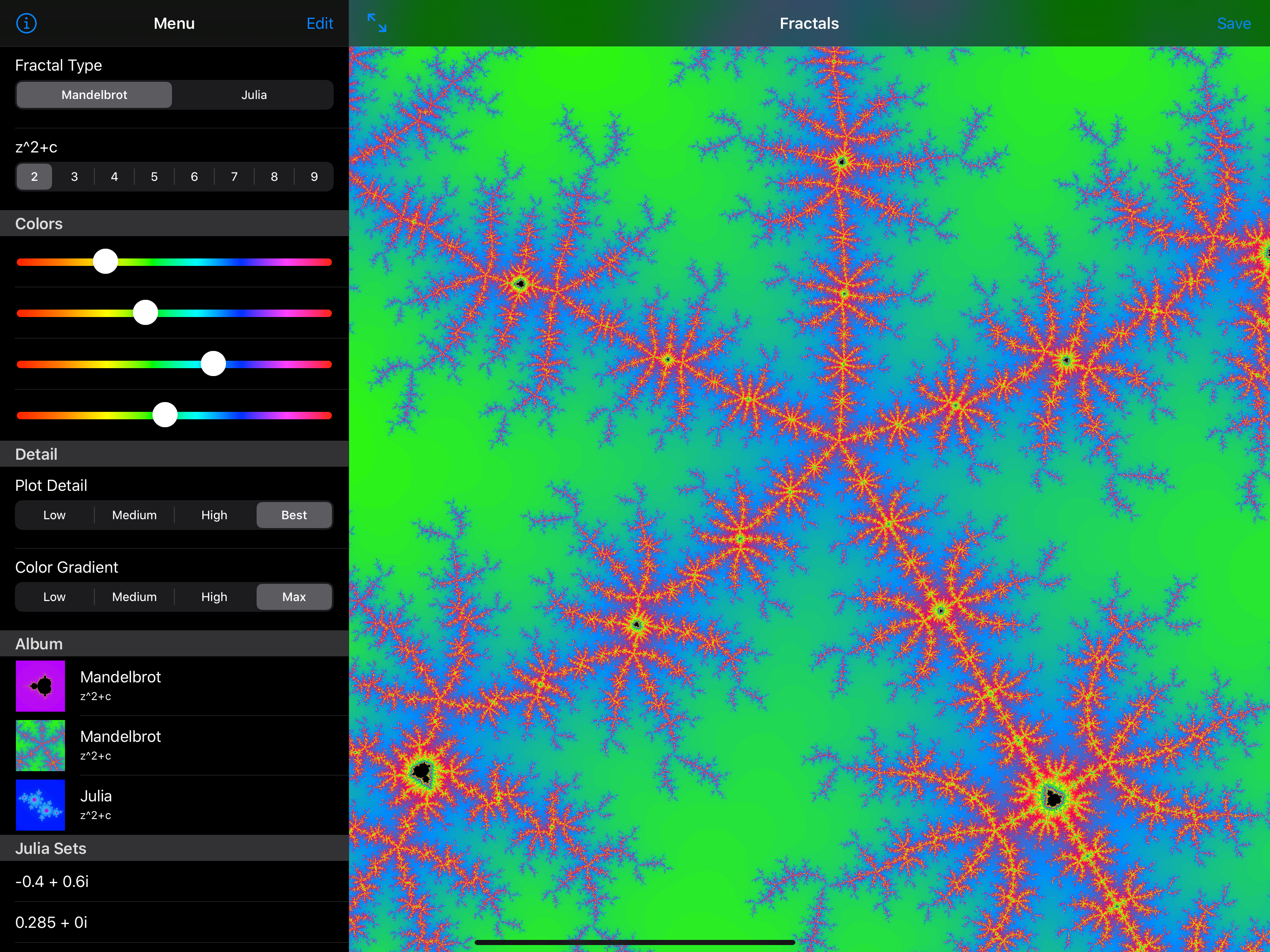1270x952 pixels.
Task: Open the green Mandelbrot album thumbnail
Action: (x=40, y=745)
